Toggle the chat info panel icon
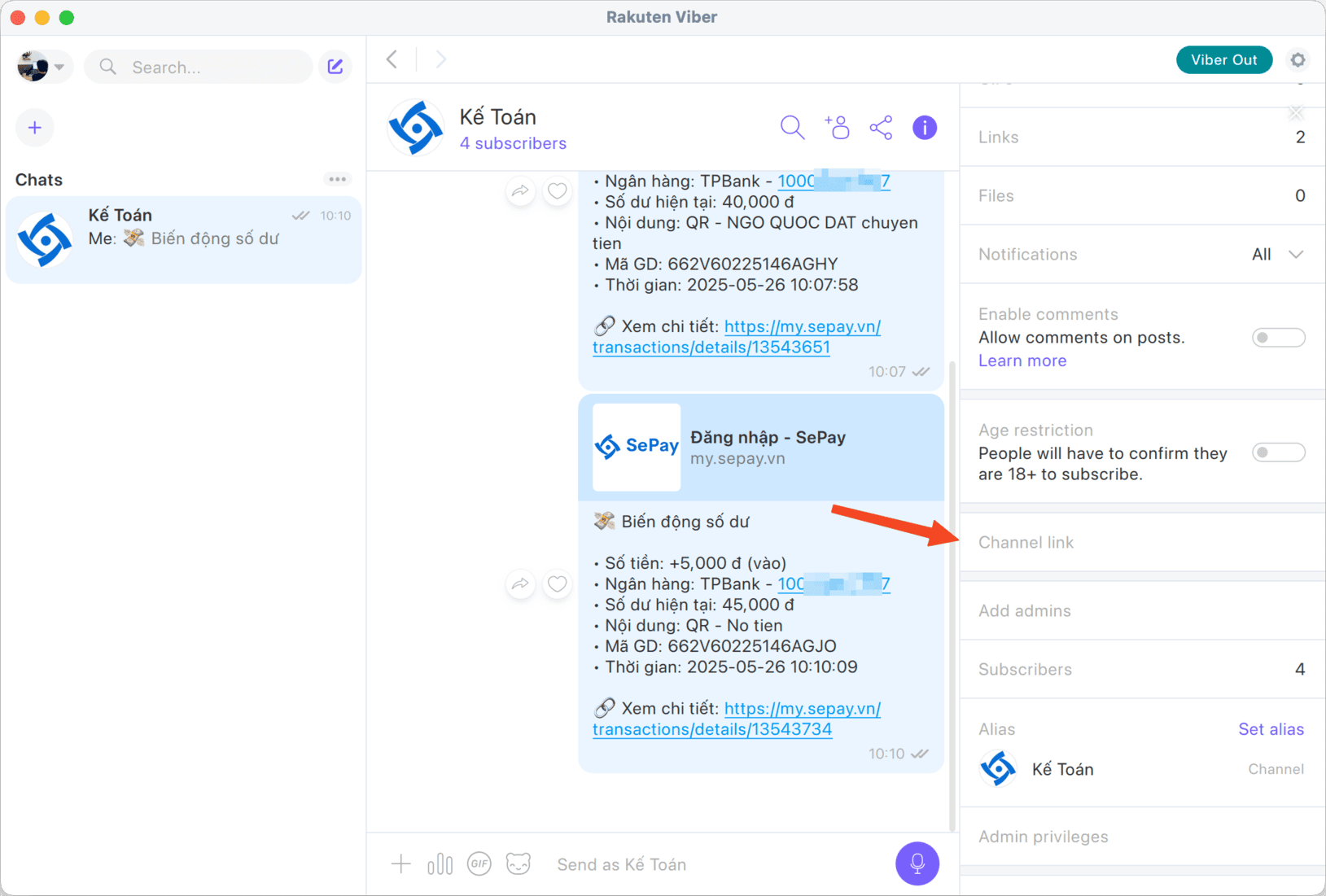The height and width of the screenshot is (896, 1326). point(925,128)
